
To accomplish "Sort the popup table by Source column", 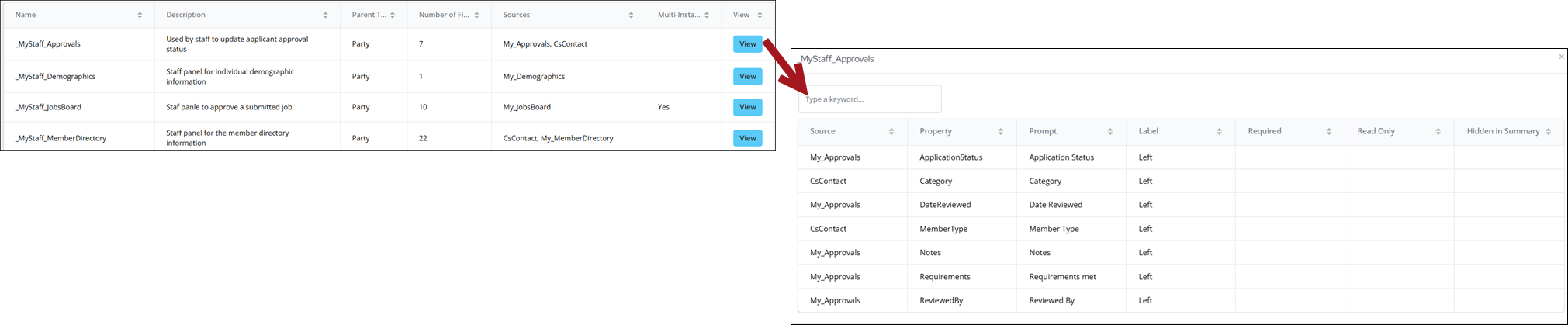I will [x=891, y=132].
